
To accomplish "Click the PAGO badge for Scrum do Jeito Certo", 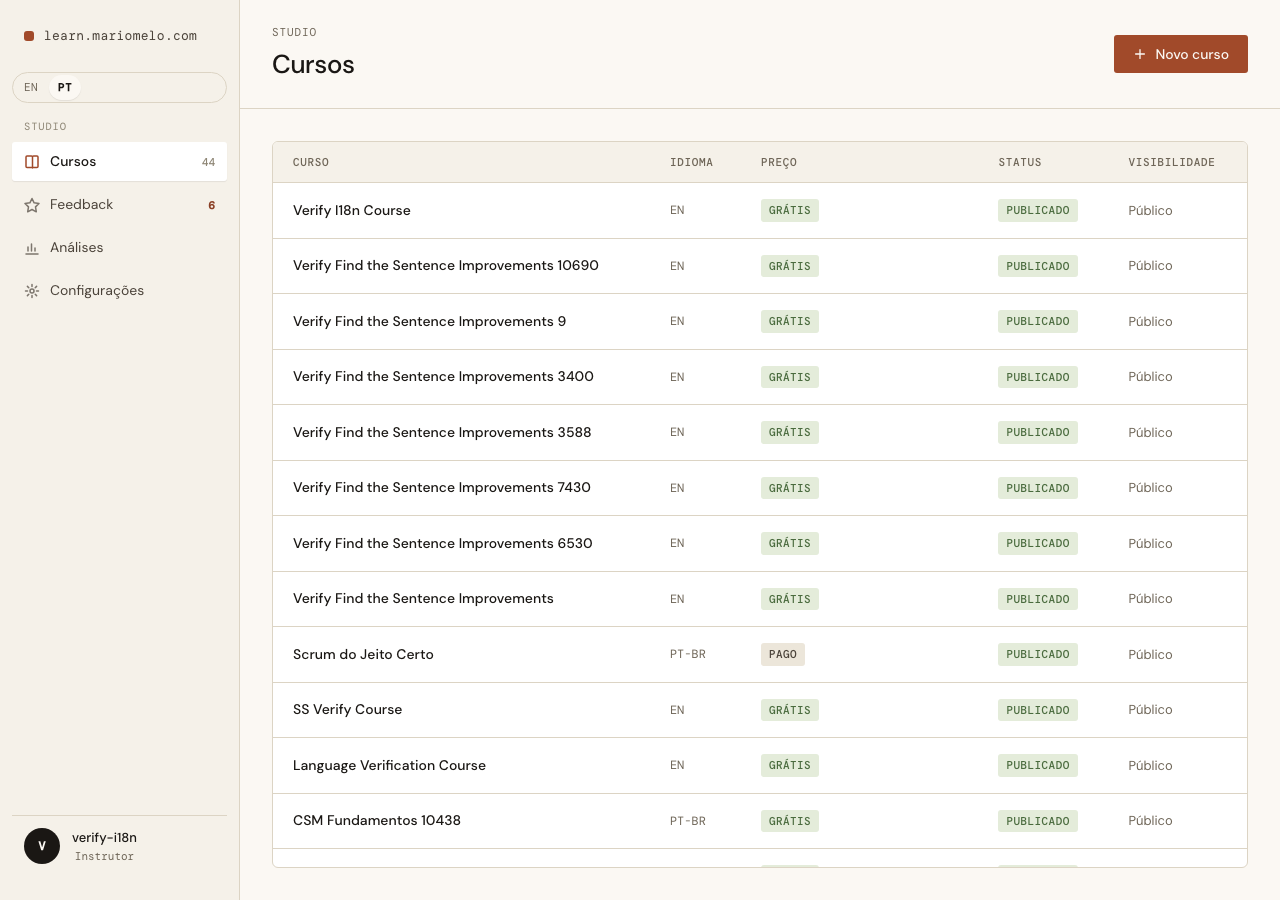I will [783, 655].
